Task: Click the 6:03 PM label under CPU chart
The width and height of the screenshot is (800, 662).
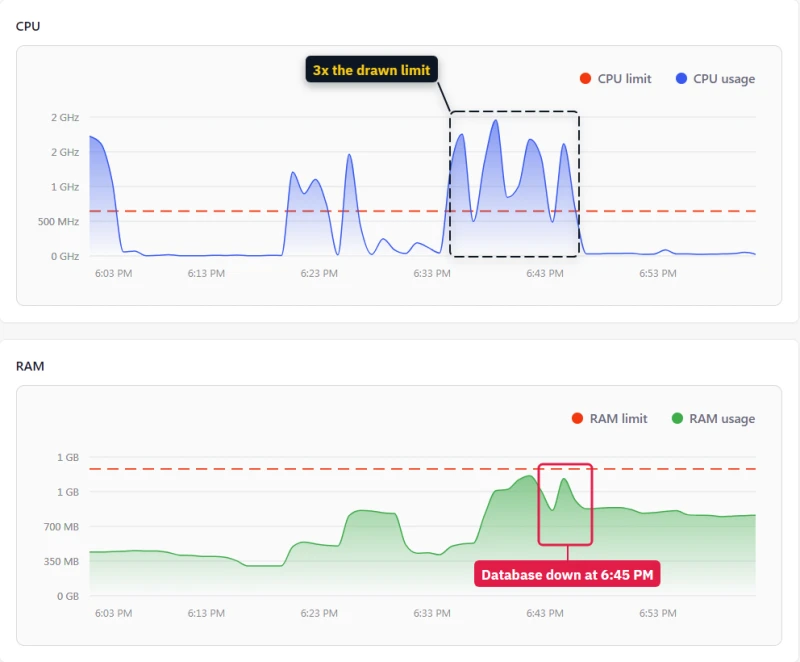Action: 113,273
